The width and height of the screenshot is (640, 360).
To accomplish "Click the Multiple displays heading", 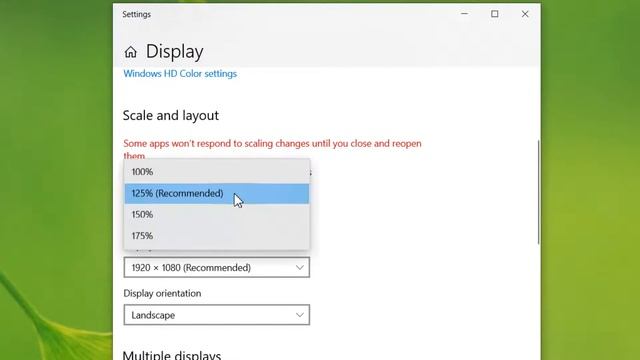I will [172, 355].
